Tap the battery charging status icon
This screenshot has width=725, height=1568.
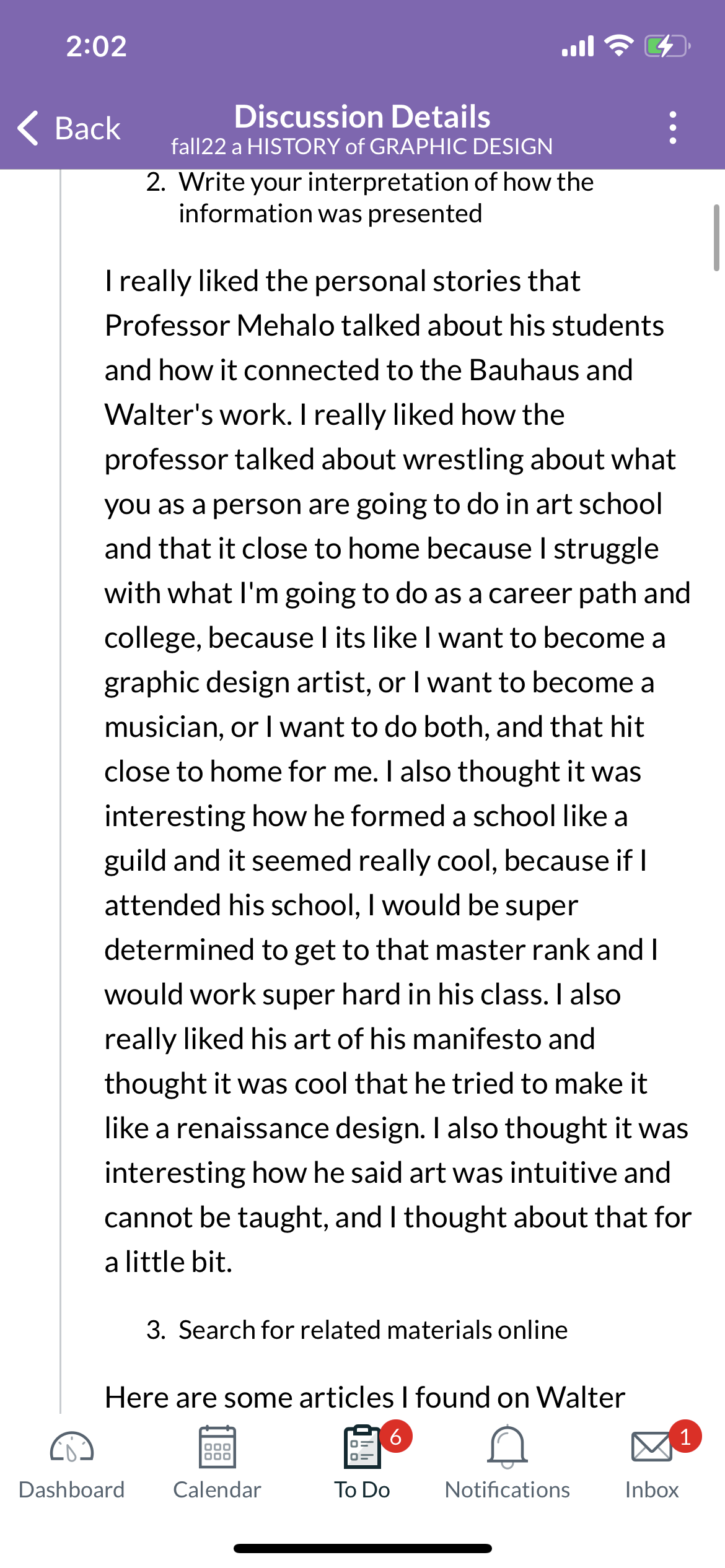[667, 46]
